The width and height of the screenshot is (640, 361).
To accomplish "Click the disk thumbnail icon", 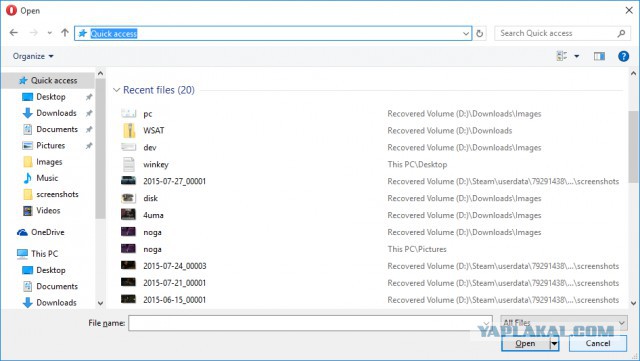I will pos(128,198).
